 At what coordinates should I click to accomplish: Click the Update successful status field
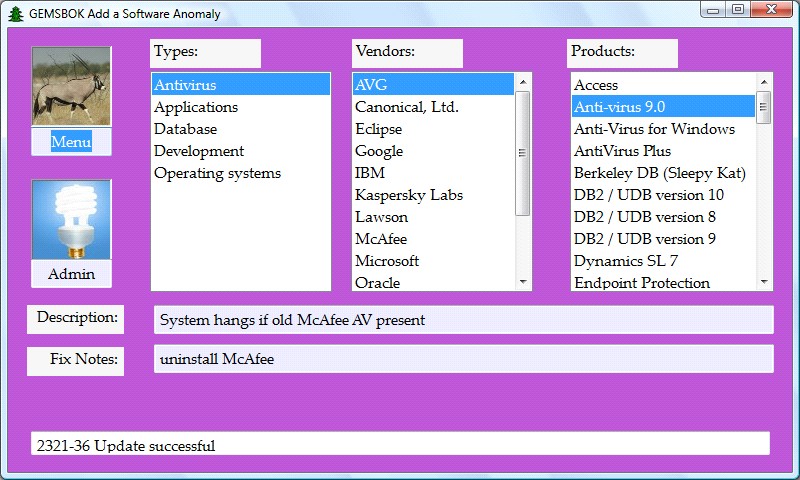point(400,444)
